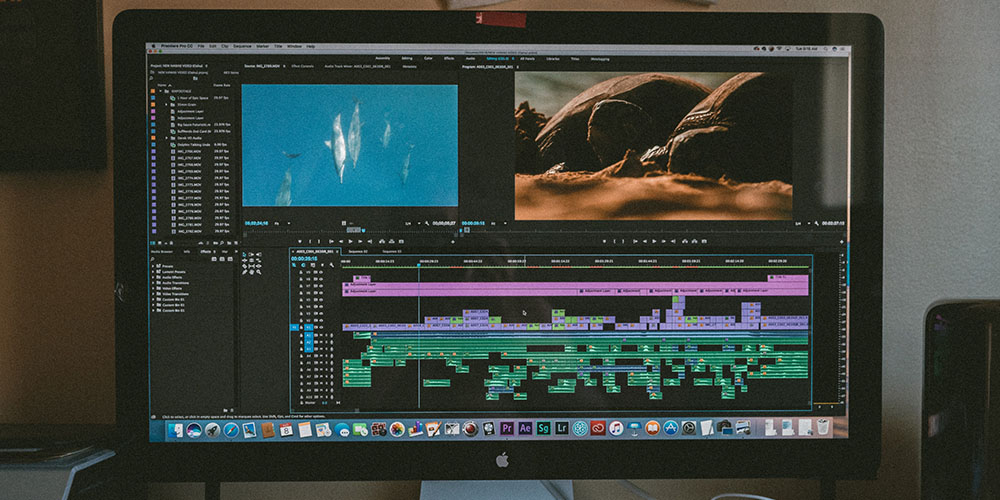Viewport: 1000px width, 500px height.
Task: Open the Sequence menu
Action: (x=242, y=47)
